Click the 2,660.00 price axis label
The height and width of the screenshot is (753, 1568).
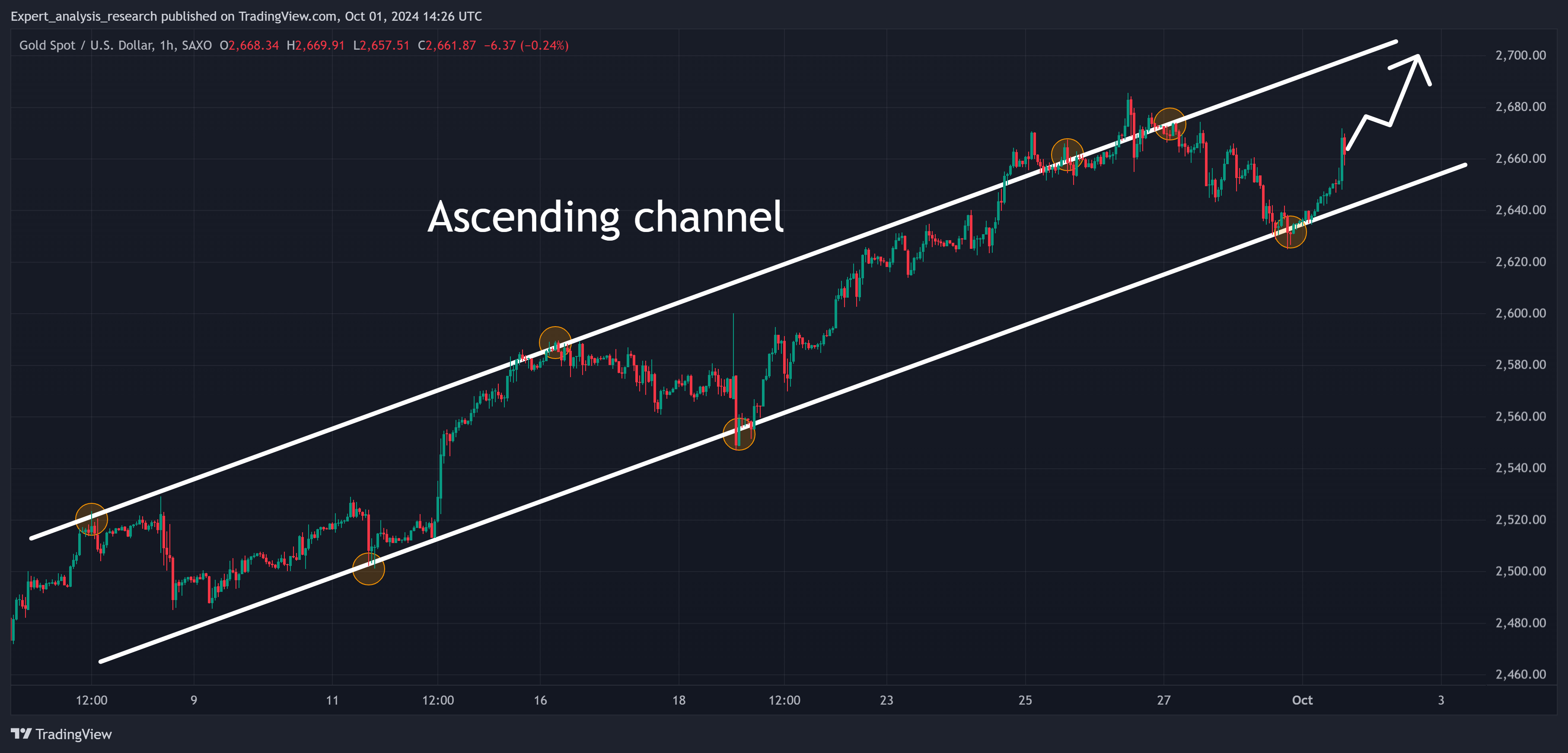click(1520, 159)
